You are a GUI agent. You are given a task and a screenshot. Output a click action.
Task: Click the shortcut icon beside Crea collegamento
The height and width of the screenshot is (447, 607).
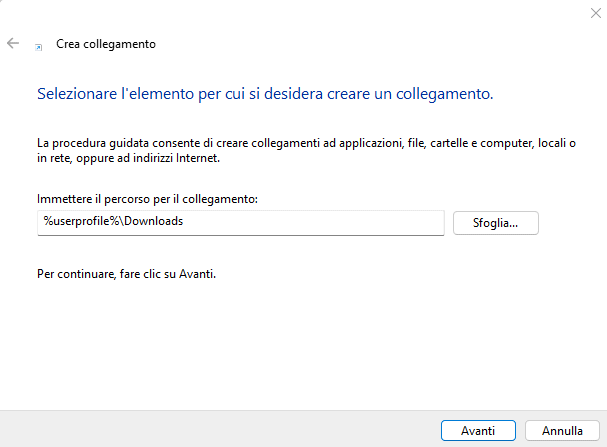(x=39, y=46)
